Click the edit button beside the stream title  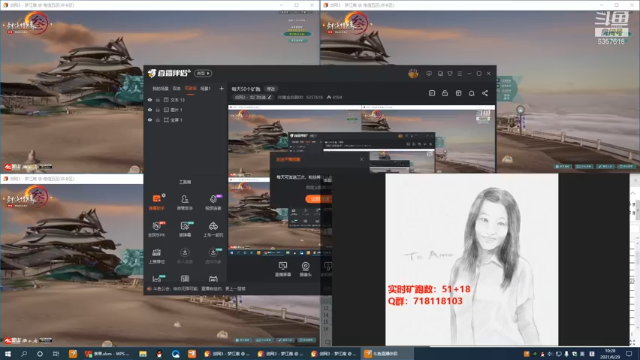tap(271, 89)
